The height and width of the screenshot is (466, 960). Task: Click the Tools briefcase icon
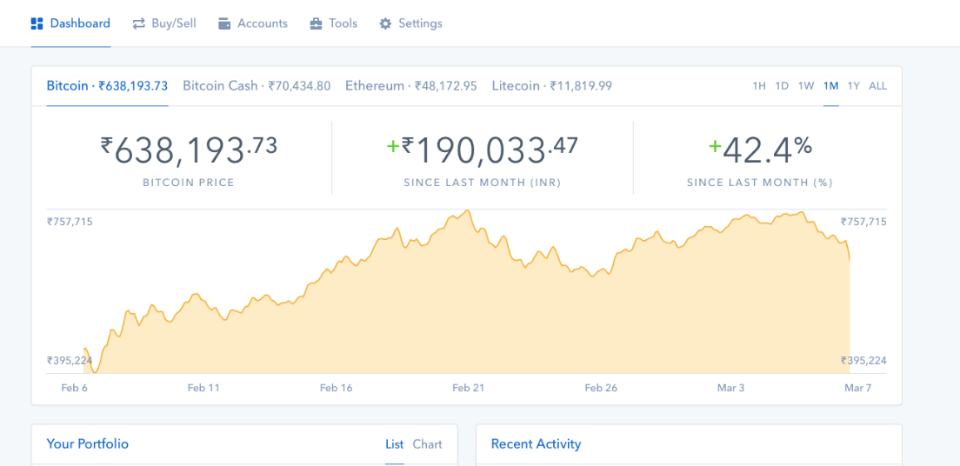tap(316, 23)
